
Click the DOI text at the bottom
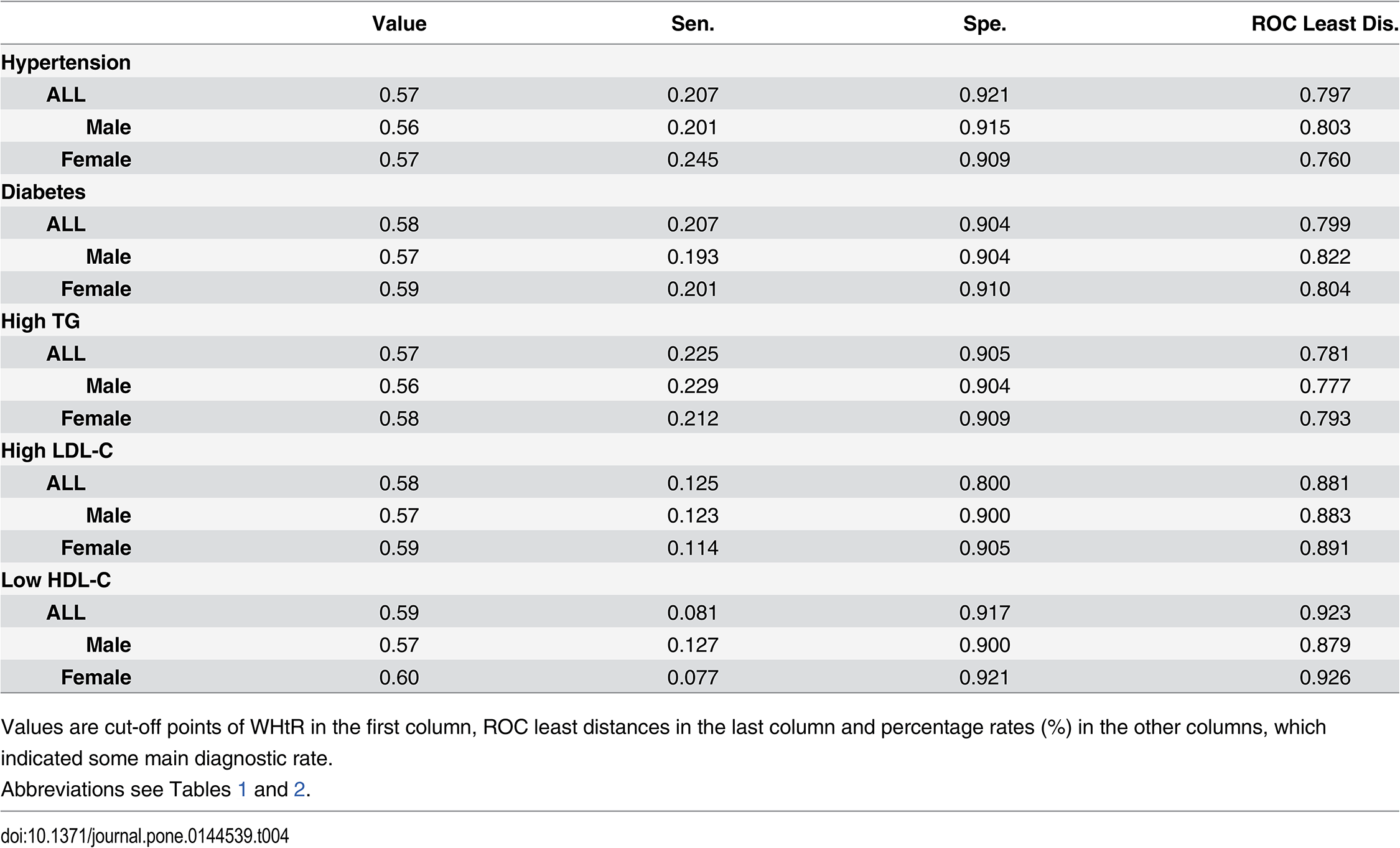(x=145, y=836)
